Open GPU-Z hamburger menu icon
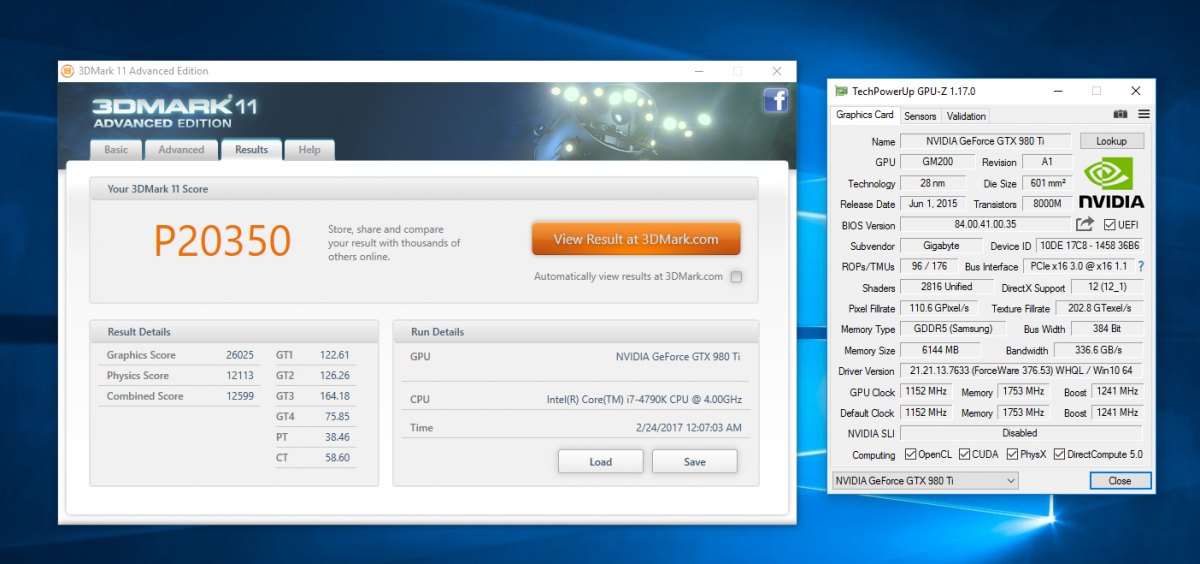The height and width of the screenshot is (564, 1200). pyautogui.click(x=1143, y=115)
